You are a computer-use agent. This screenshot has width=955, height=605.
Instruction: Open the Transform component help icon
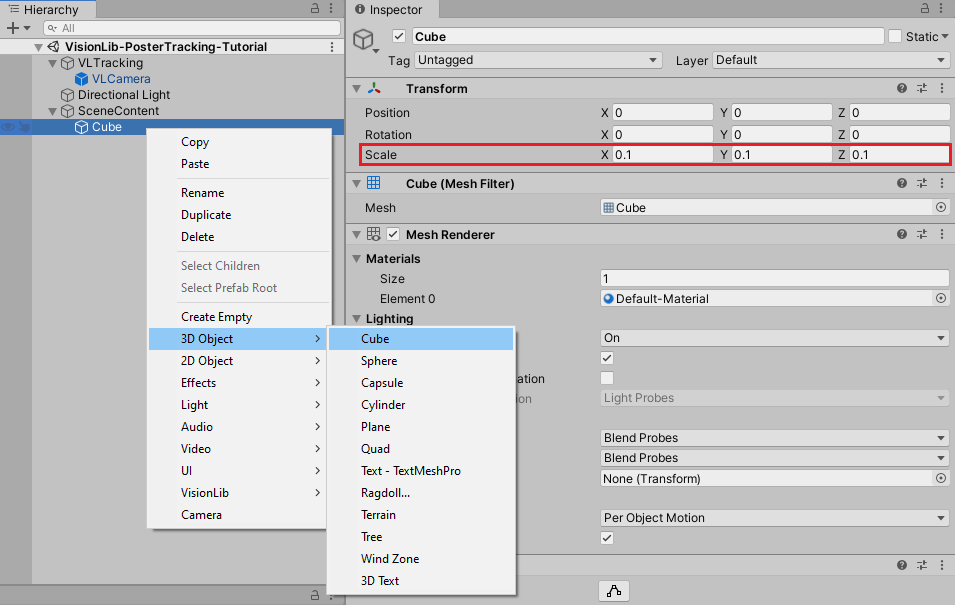902,89
